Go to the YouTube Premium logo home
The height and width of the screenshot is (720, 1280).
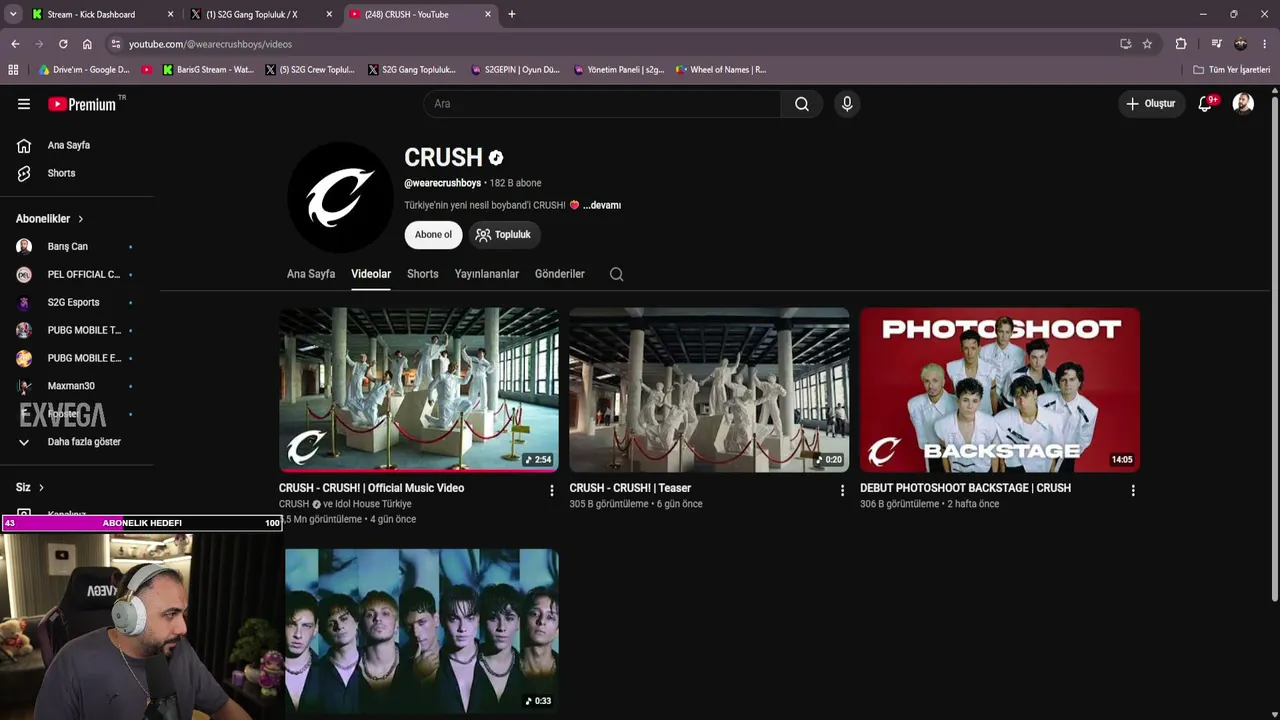point(82,104)
